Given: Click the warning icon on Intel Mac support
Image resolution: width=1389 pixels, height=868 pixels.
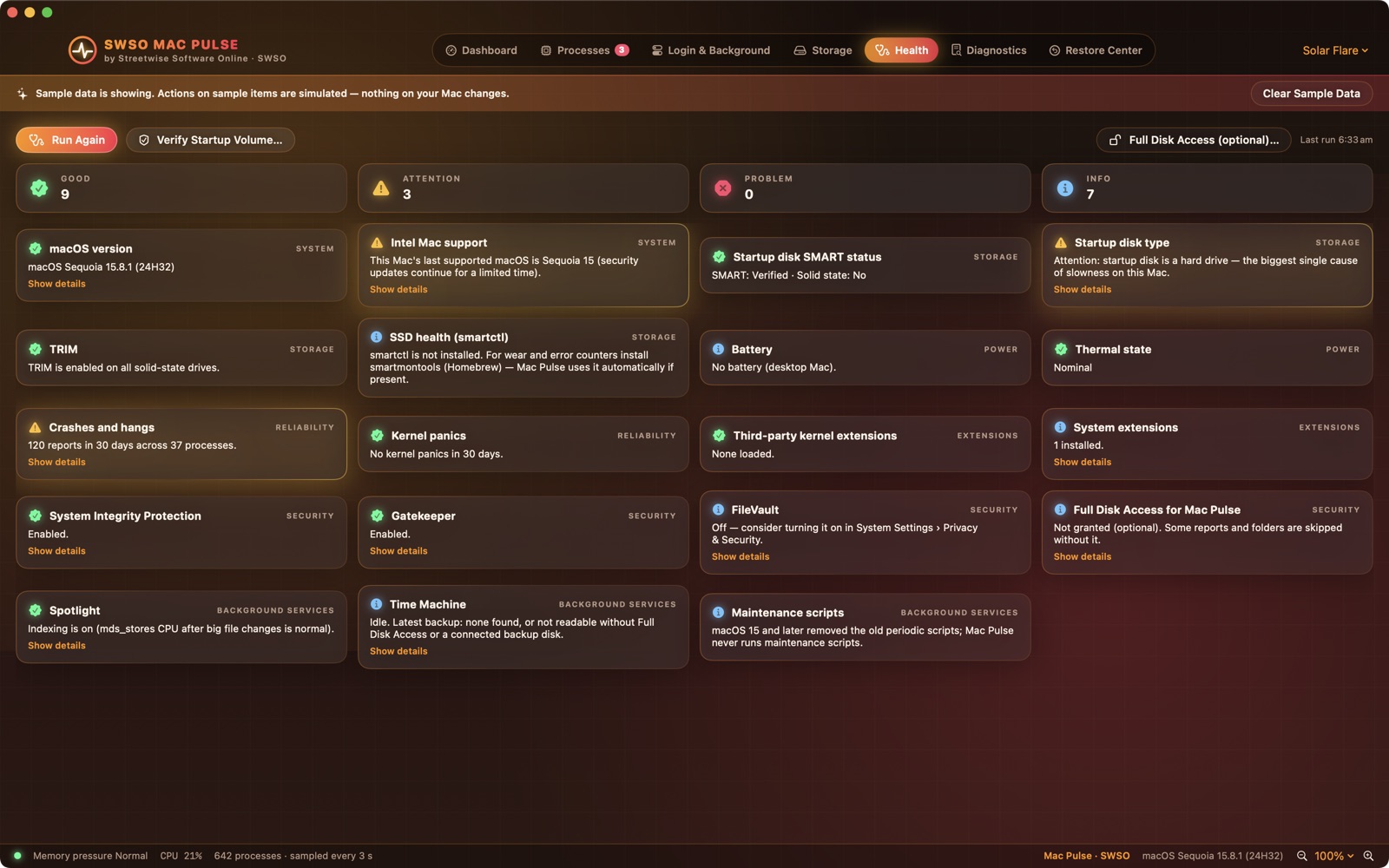Looking at the screenshot, I should [x=377, y=243].
